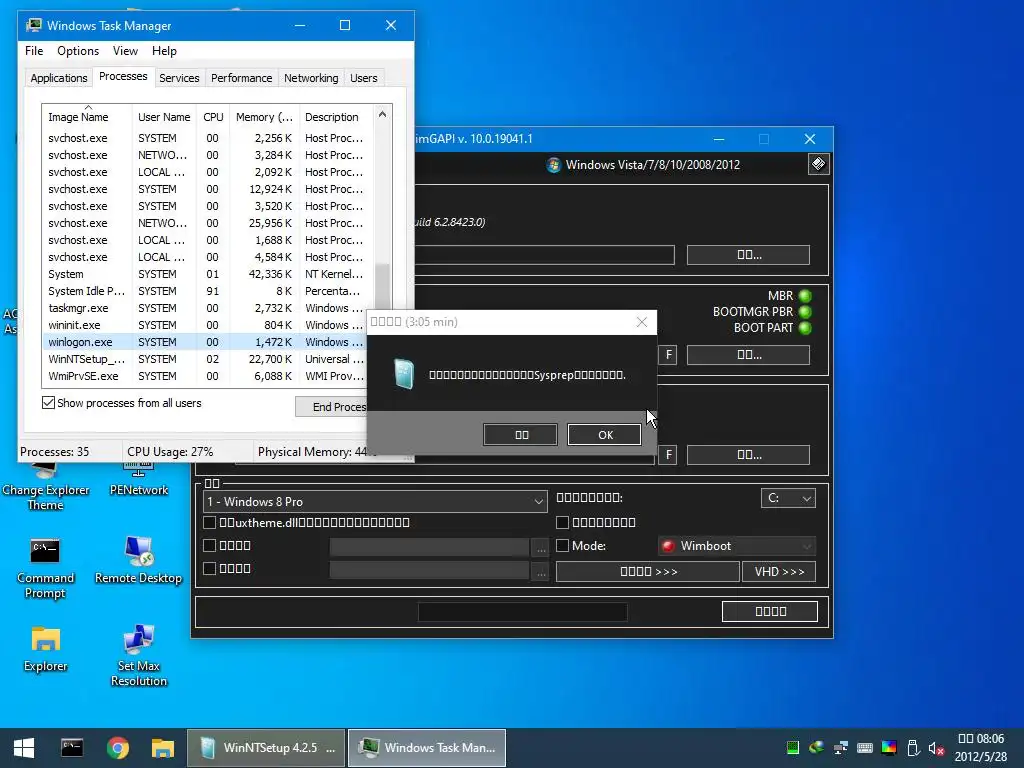Toggle the checkbox below the drive letter label
Screen dimensions: 1024x768
[562, 522]
